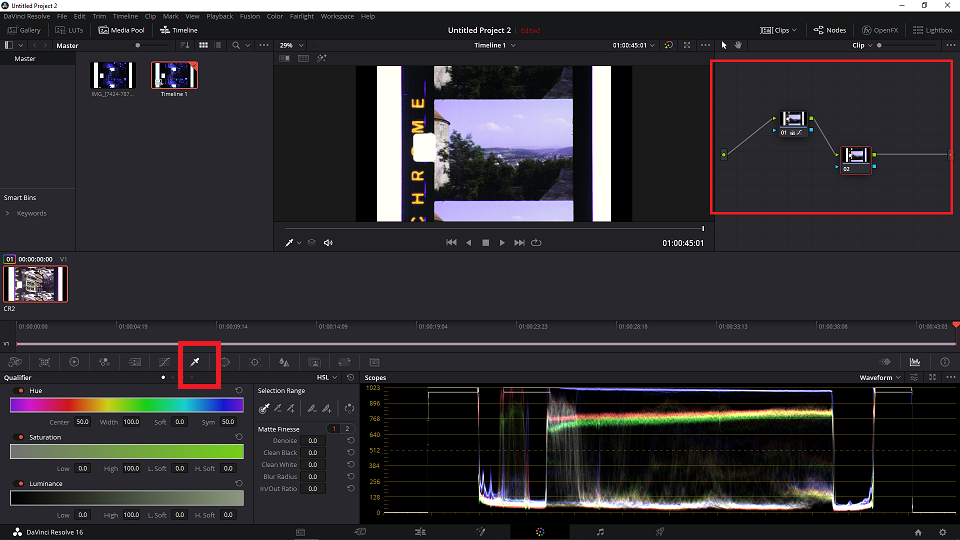
Task: Open the Playback menu
Action: point(220,17)
